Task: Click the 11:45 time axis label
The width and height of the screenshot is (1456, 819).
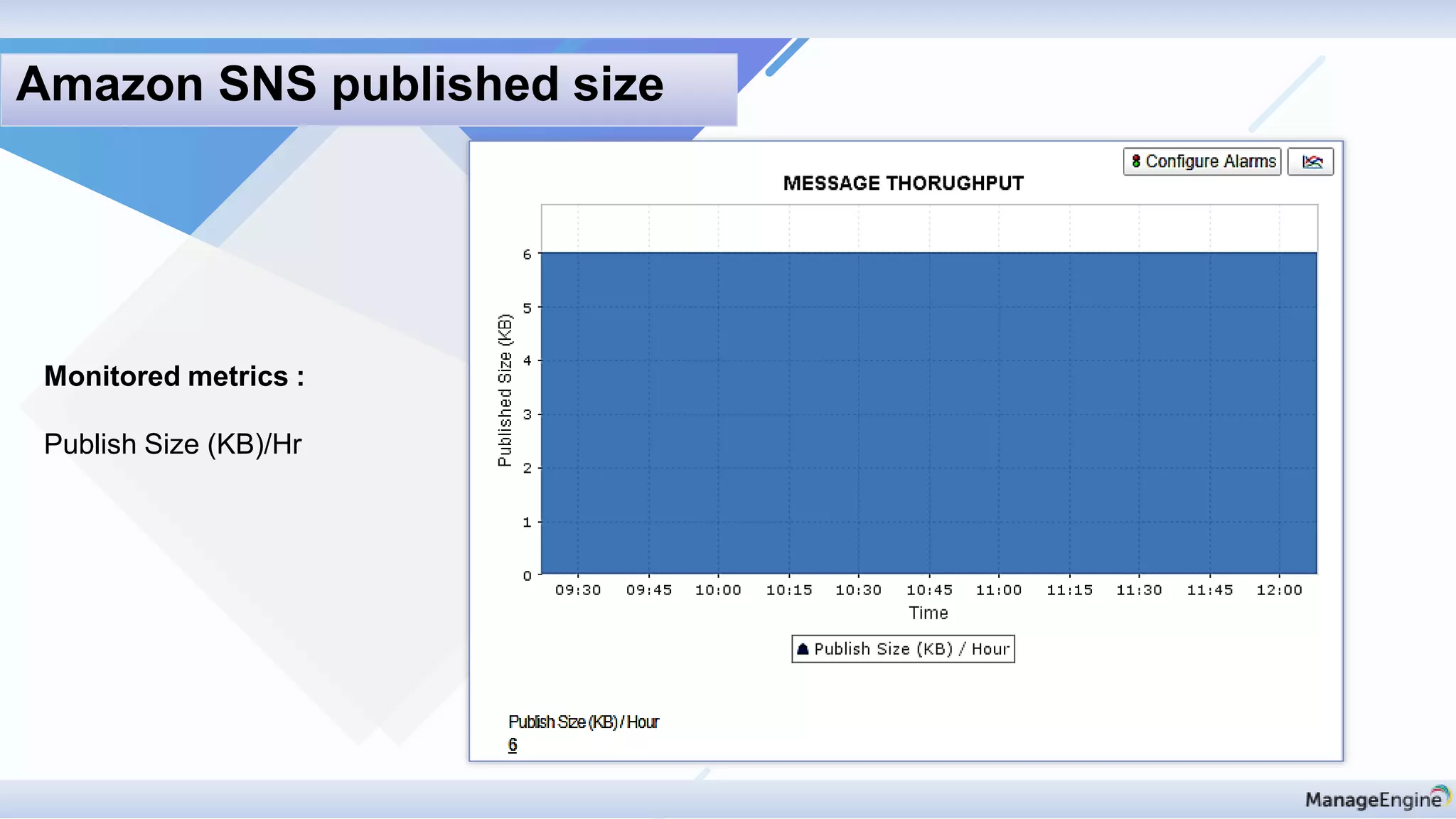Action: (x=1210, y=590)
